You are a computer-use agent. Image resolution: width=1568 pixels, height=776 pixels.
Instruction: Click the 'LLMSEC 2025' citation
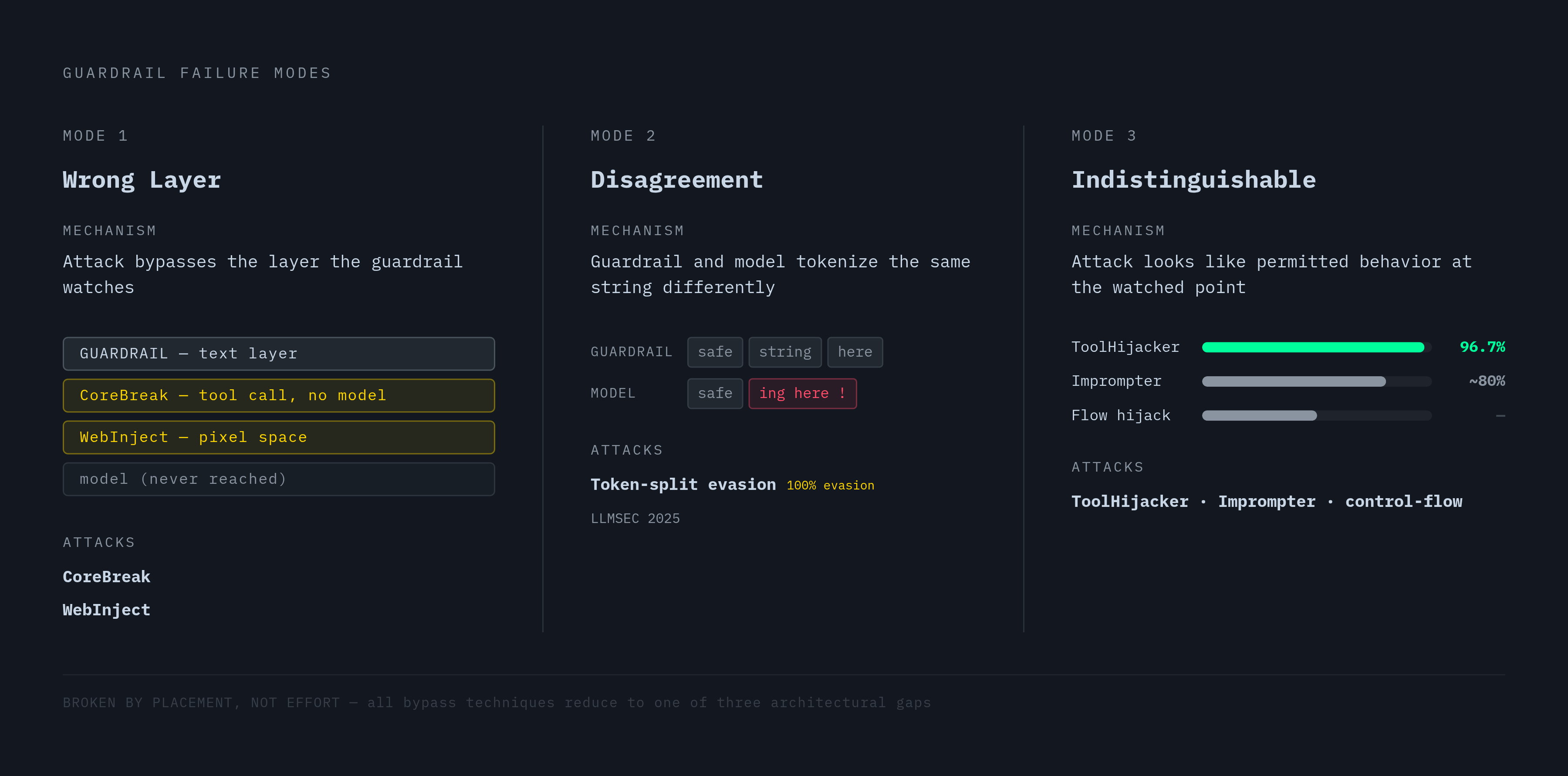click(635, 519)
